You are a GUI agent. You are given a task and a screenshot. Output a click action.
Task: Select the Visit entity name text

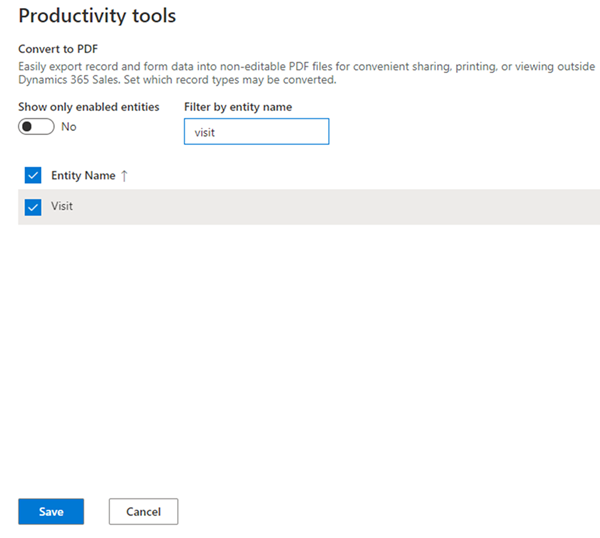(62, 207)
